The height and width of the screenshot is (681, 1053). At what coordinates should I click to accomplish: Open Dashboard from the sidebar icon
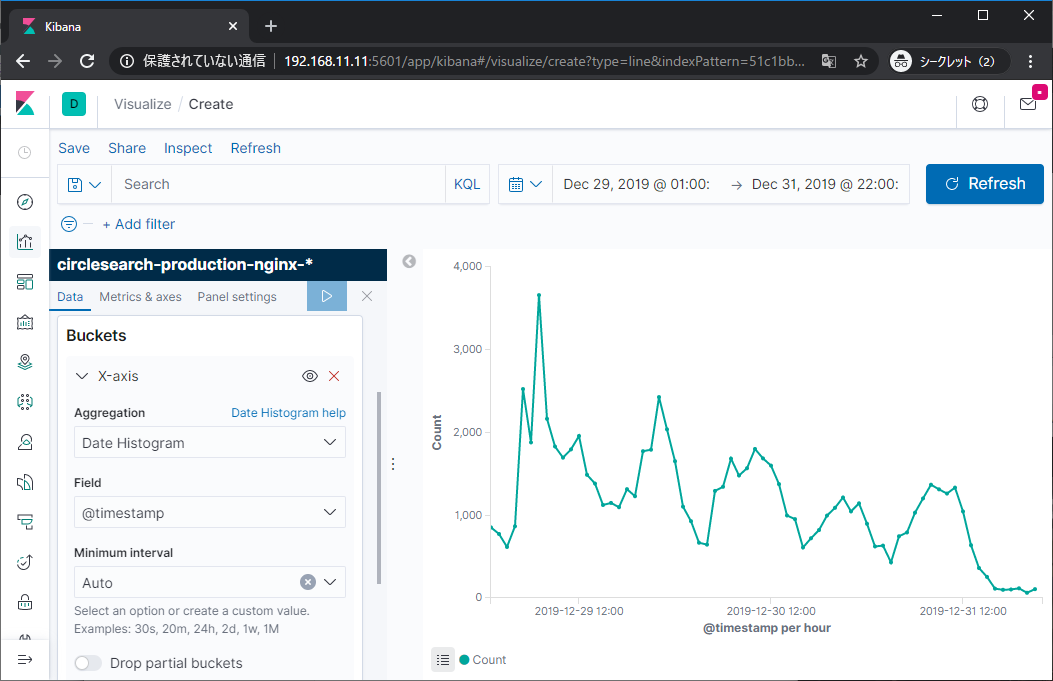tap(25, 282)
